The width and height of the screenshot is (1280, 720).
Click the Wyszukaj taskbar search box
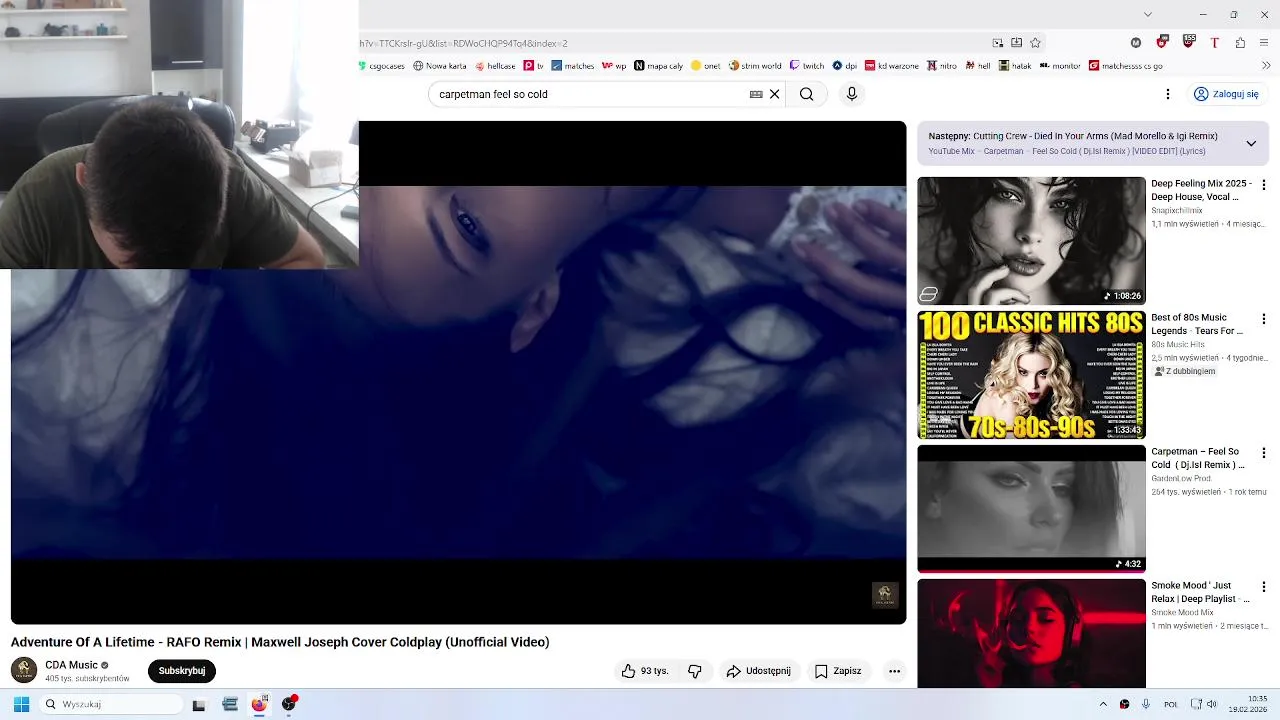110,704
